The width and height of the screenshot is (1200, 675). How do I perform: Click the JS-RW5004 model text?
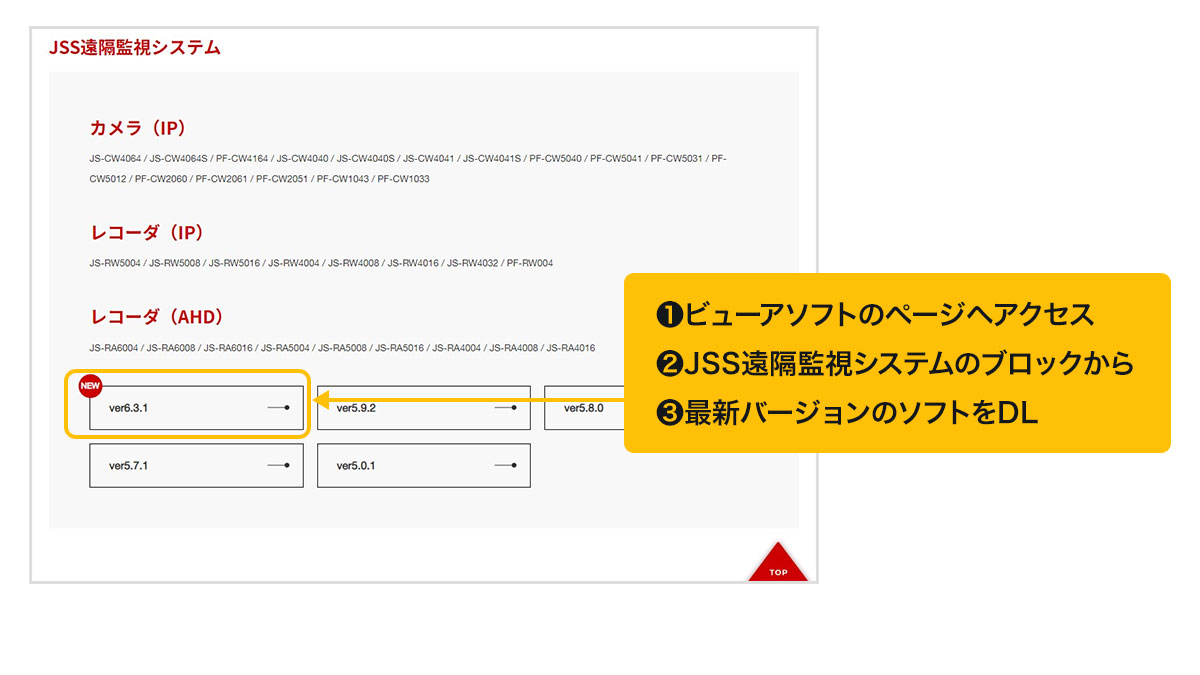tap(116, 263)
